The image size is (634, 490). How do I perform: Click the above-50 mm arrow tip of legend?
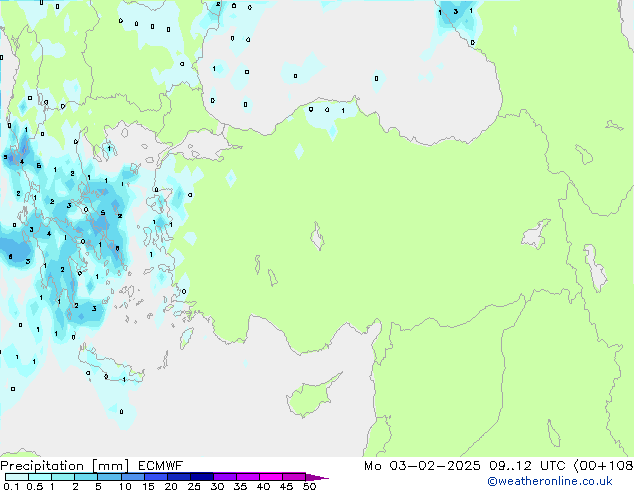pyautogui.click(x=317, y=477)
